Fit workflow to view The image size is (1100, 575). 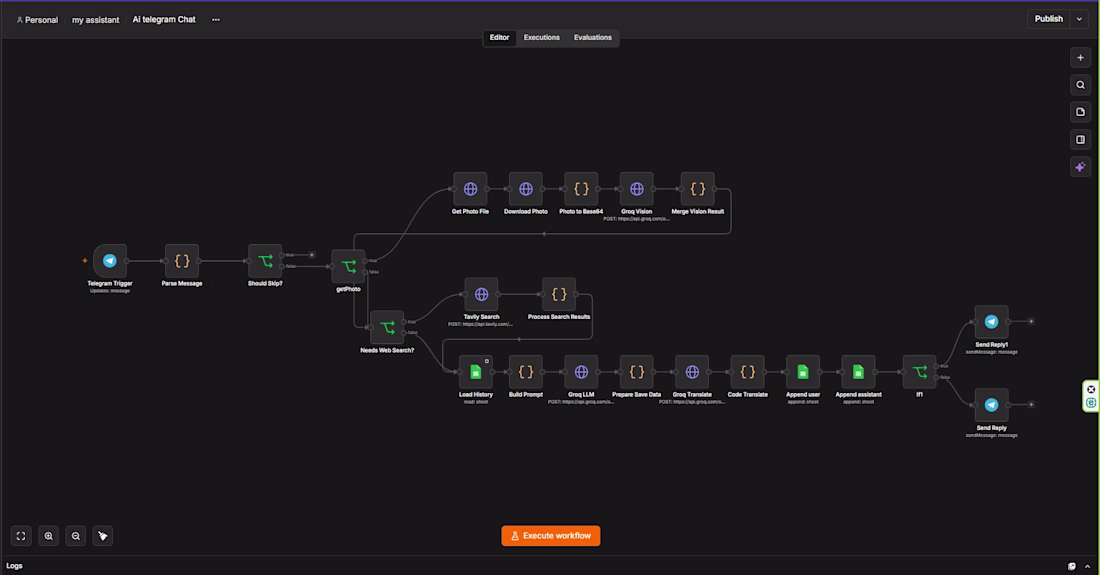click(x=21, y=536)
